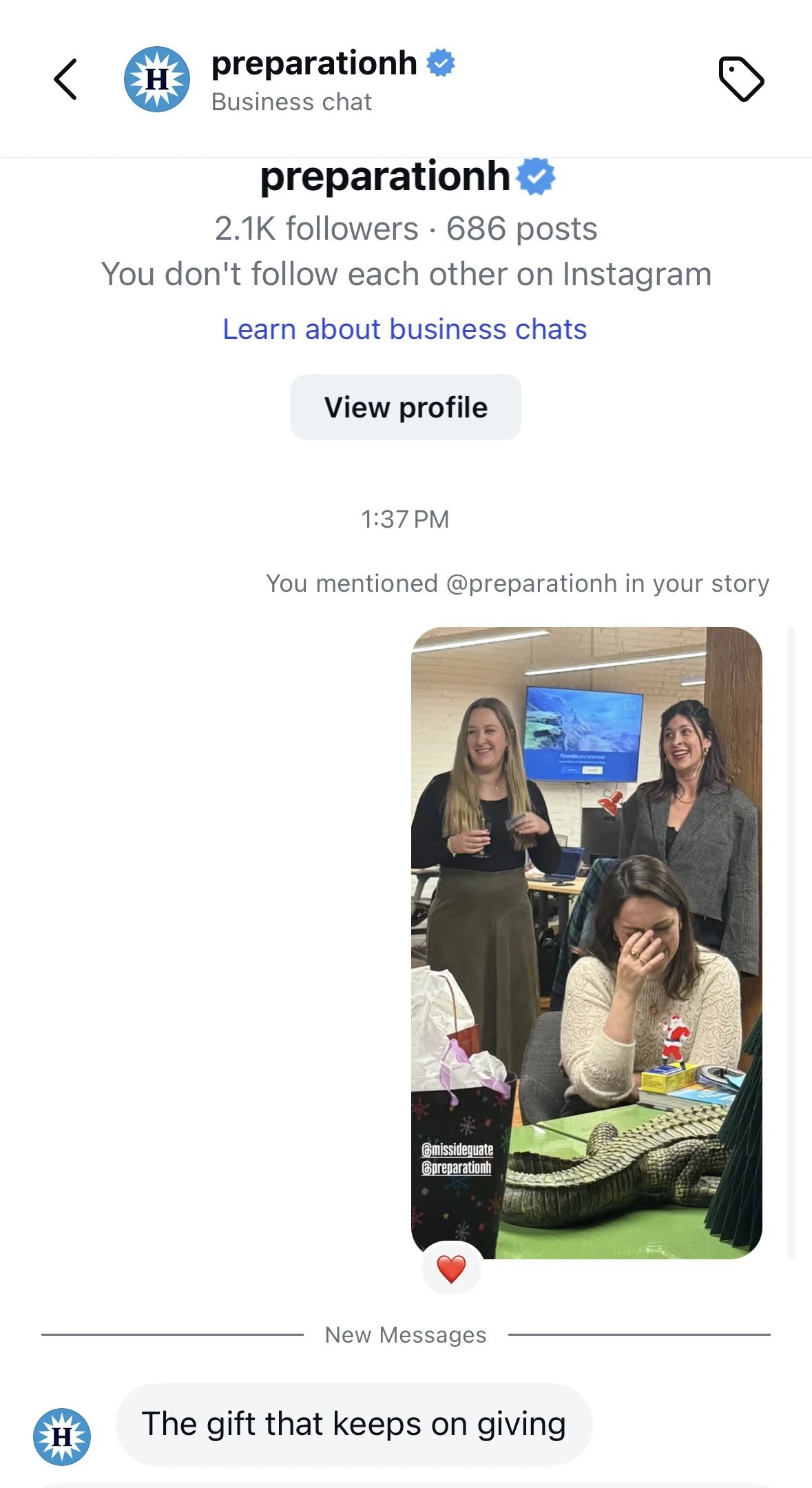Tap the New Messages divider
This screenshot has width=812, height=1488.
pyautogui.click(x=406, y=1335)
